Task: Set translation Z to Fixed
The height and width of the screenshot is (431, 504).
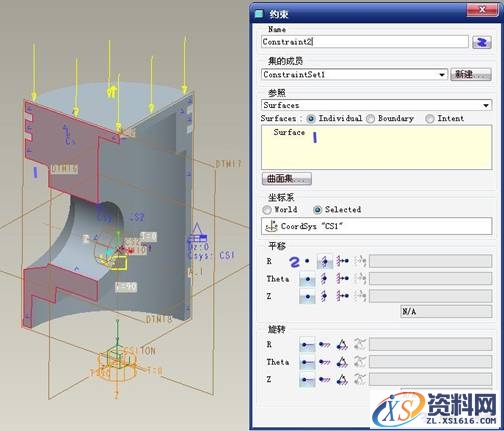Action: point(325,296)
